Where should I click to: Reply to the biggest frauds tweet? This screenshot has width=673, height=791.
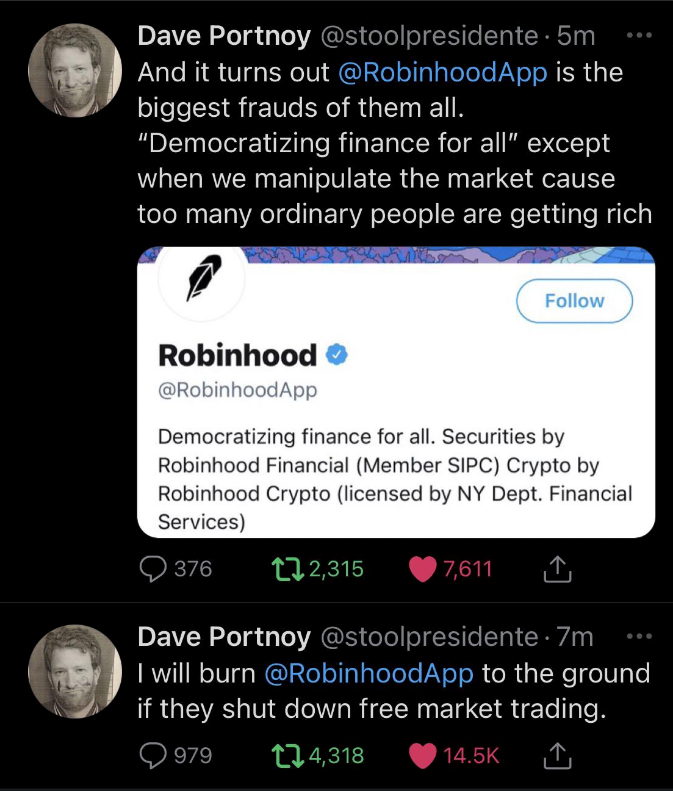click(x=153, y=569)
